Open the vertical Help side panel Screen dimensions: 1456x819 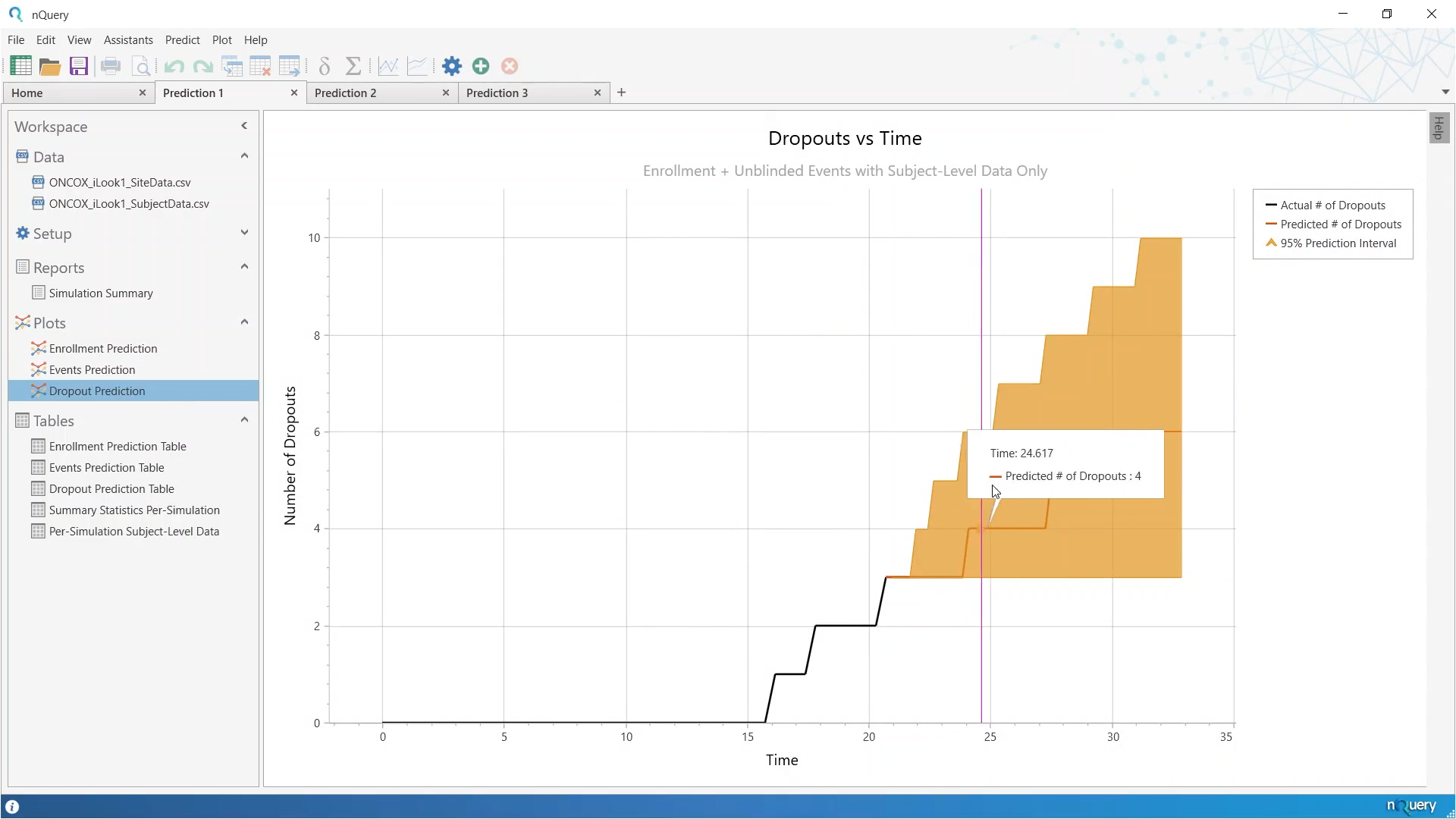point(1439,127)
